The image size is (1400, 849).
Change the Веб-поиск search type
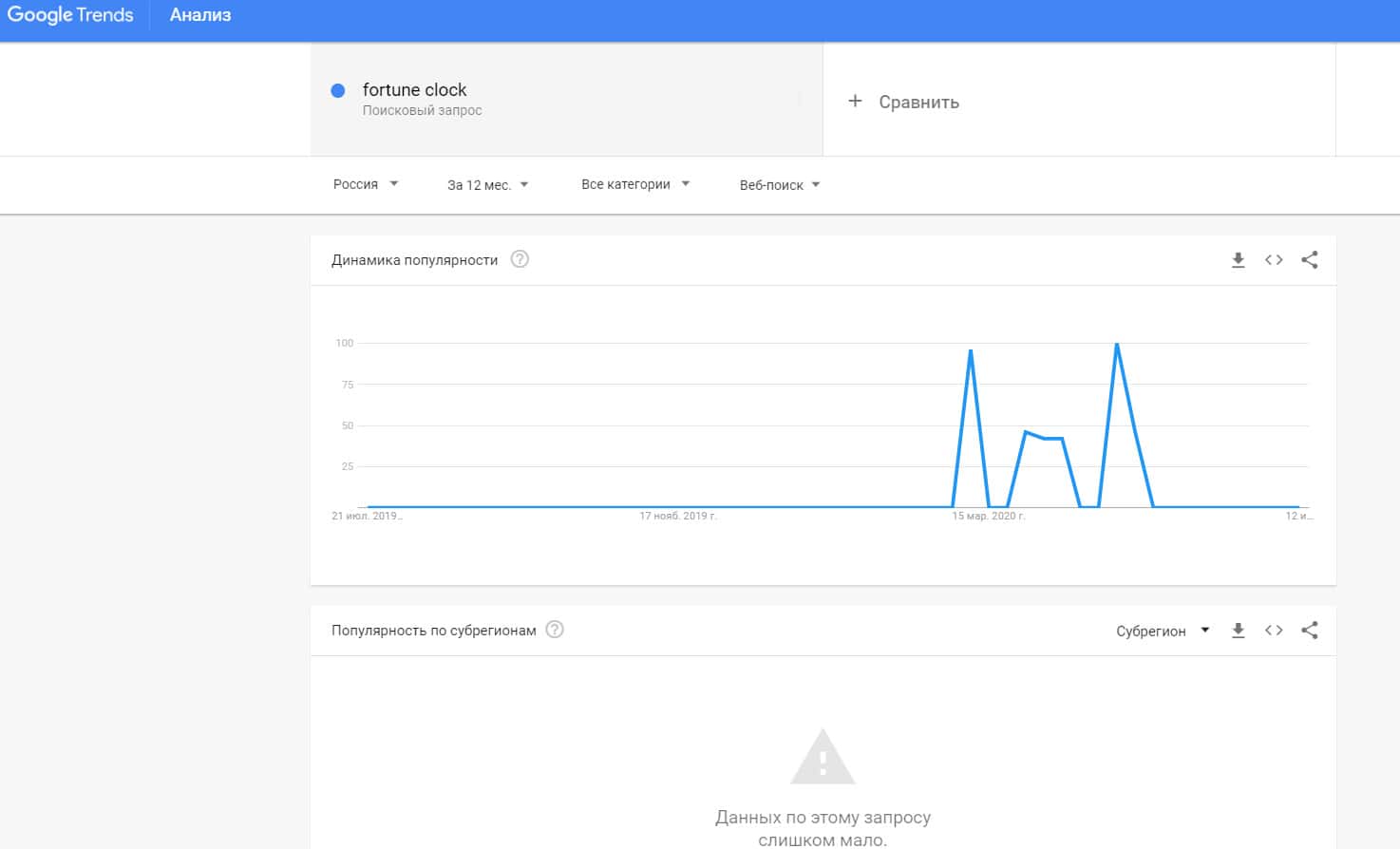pos(779,185)
